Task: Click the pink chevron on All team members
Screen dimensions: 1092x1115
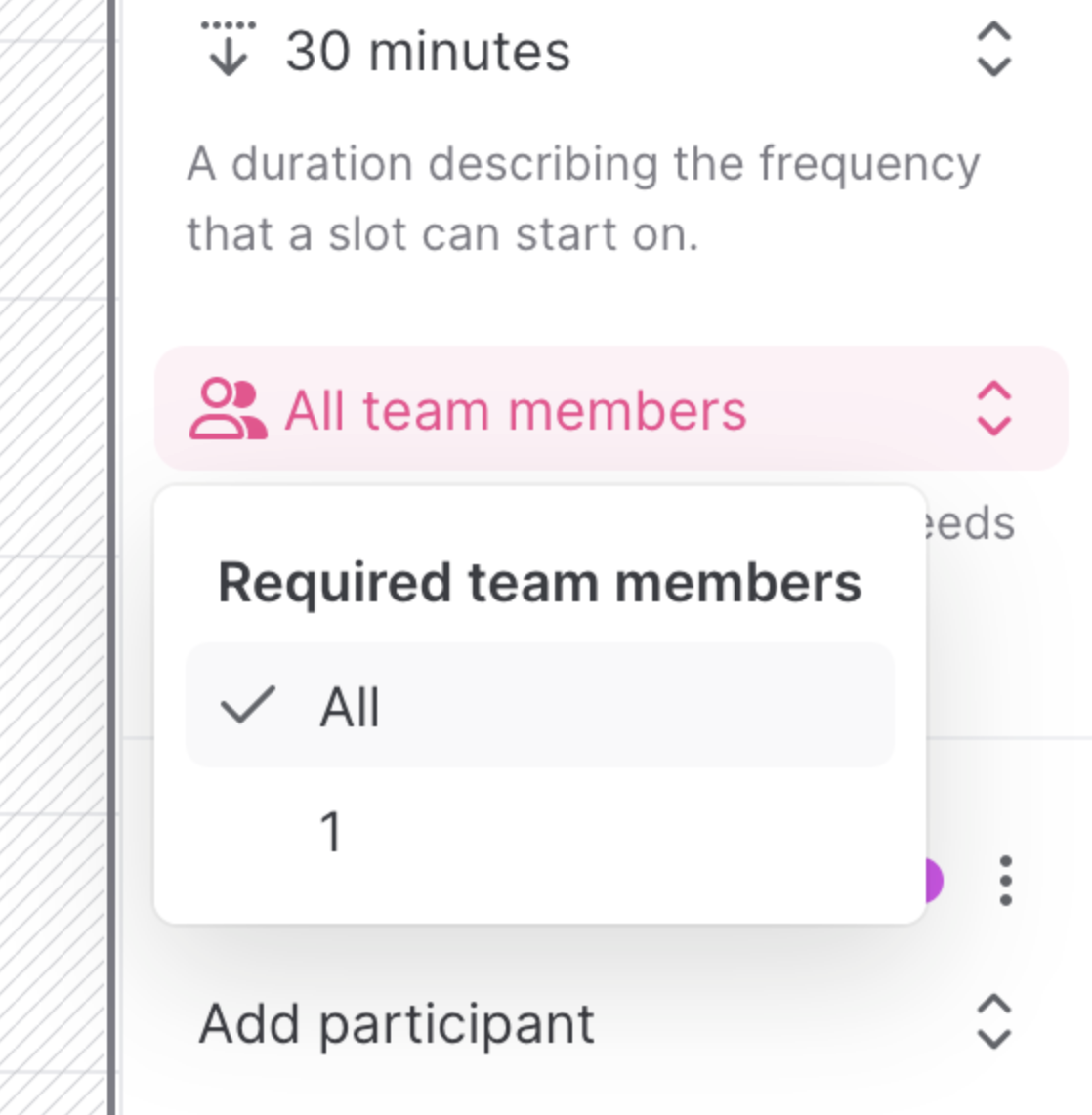Action: pyautogui.click(x=993, y=409)
